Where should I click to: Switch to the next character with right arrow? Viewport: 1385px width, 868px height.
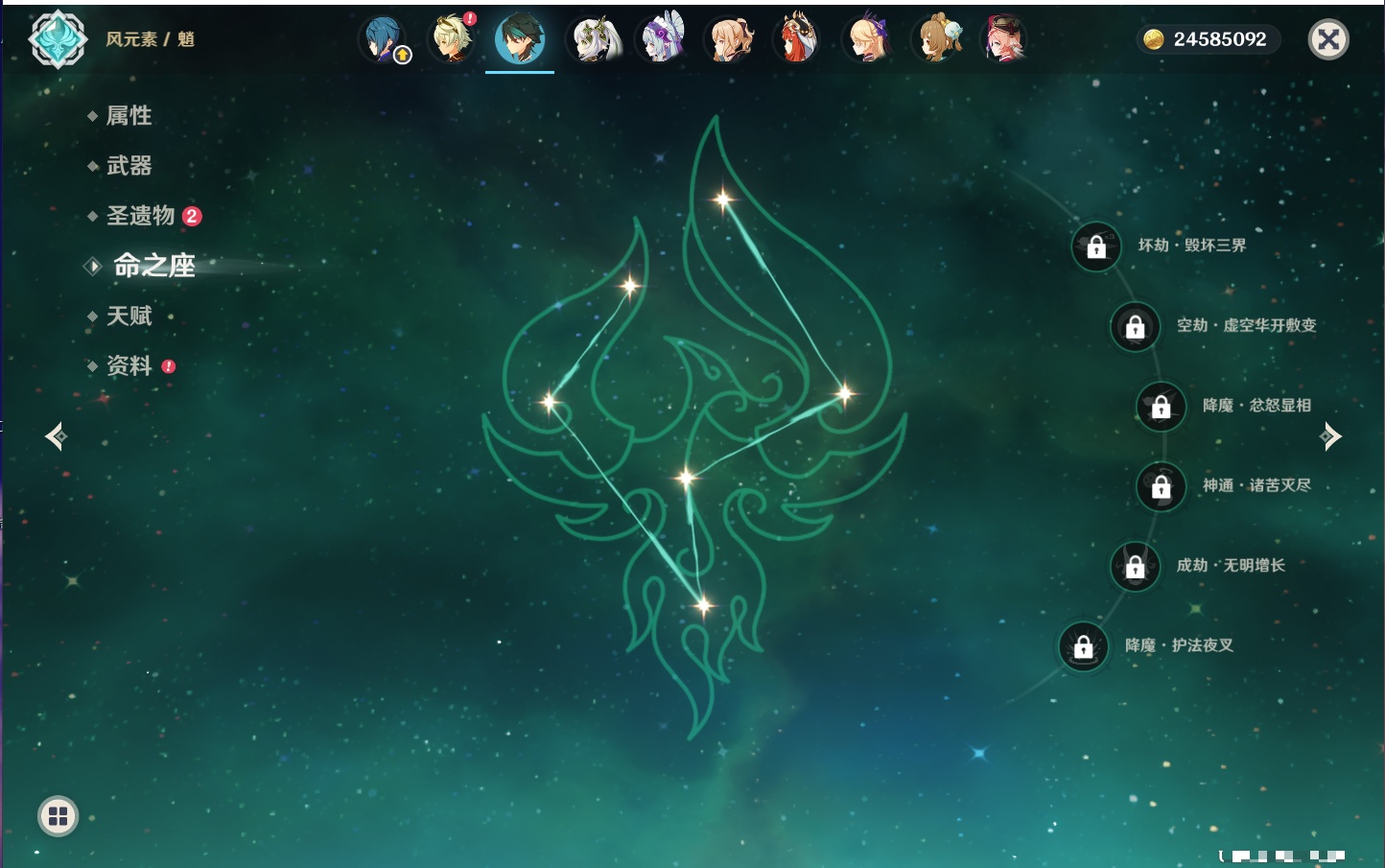[x=1330, y=436]
